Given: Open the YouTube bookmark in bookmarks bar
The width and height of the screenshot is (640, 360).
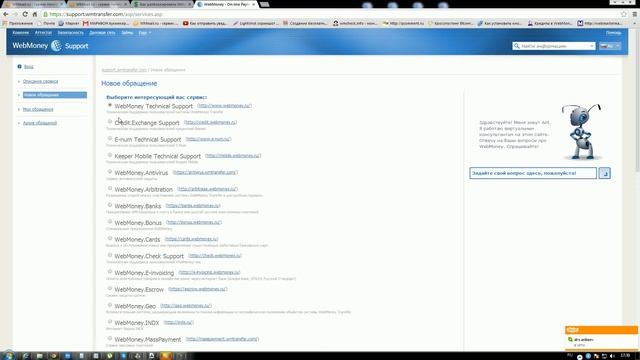Looking at the screenshot, I should (x=204, y=23).
